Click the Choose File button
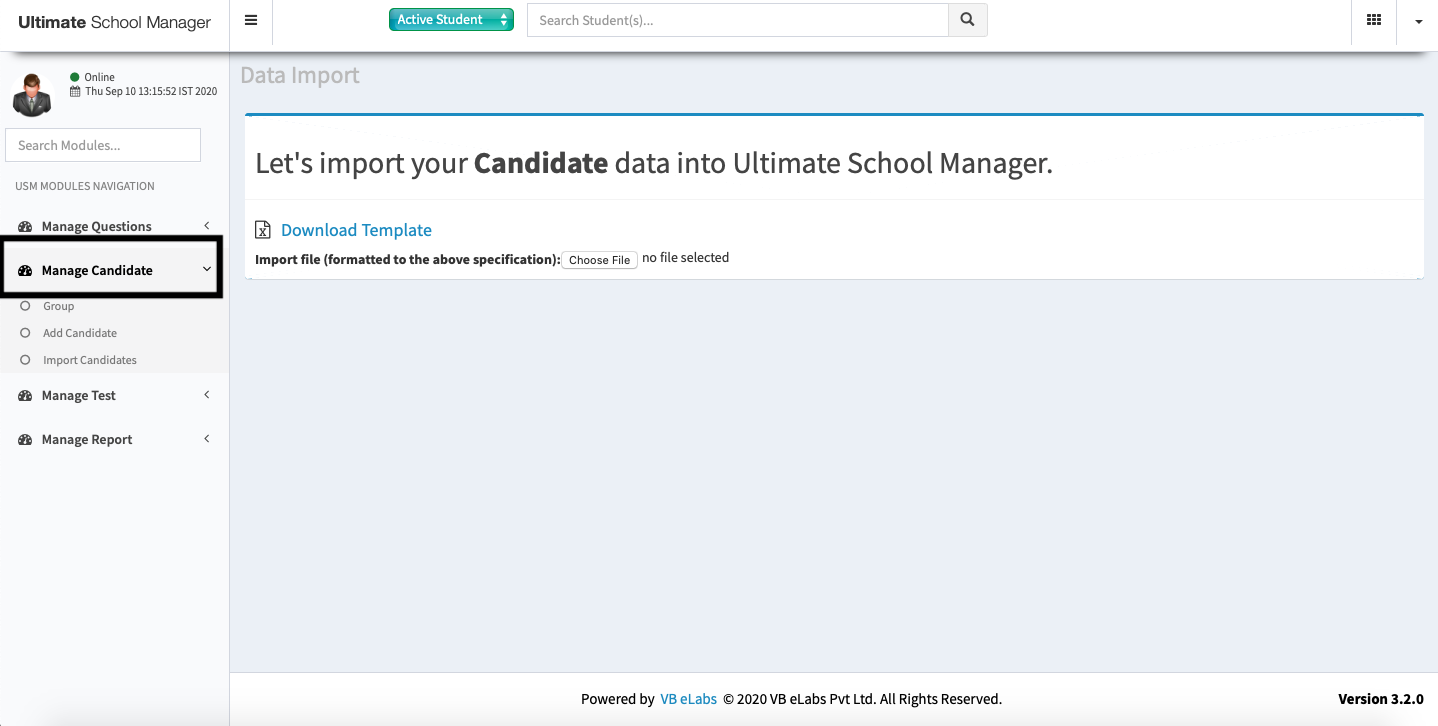1438x726 pixels. tap(599, 260)
